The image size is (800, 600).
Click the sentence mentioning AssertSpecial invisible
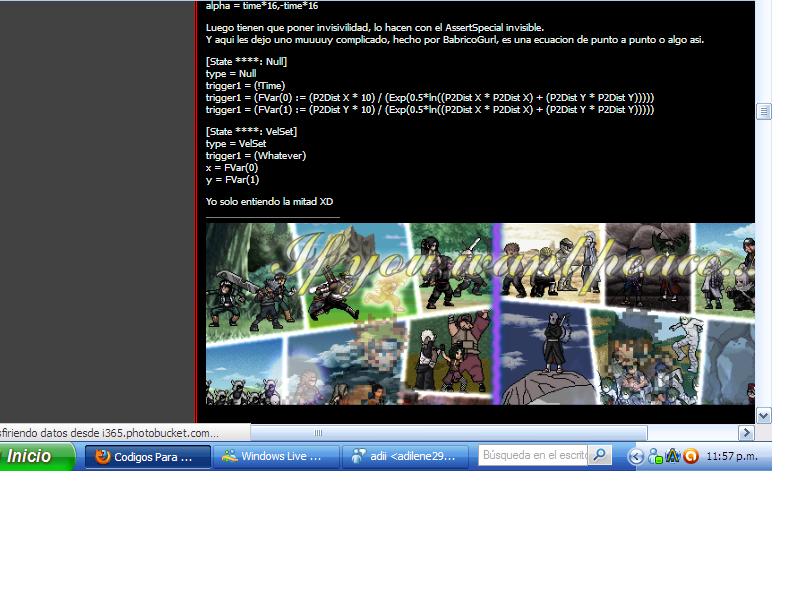[x=375, y=28]
